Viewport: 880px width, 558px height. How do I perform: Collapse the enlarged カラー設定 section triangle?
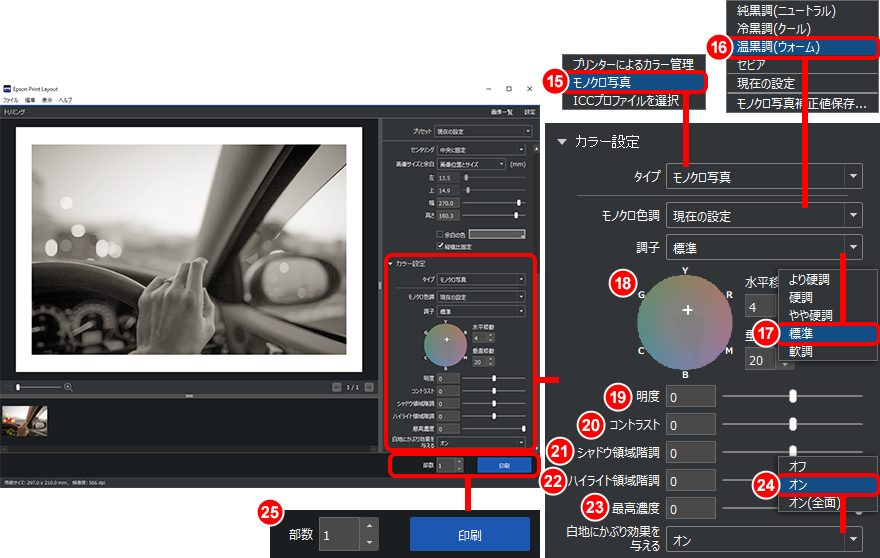click(562, 142)
